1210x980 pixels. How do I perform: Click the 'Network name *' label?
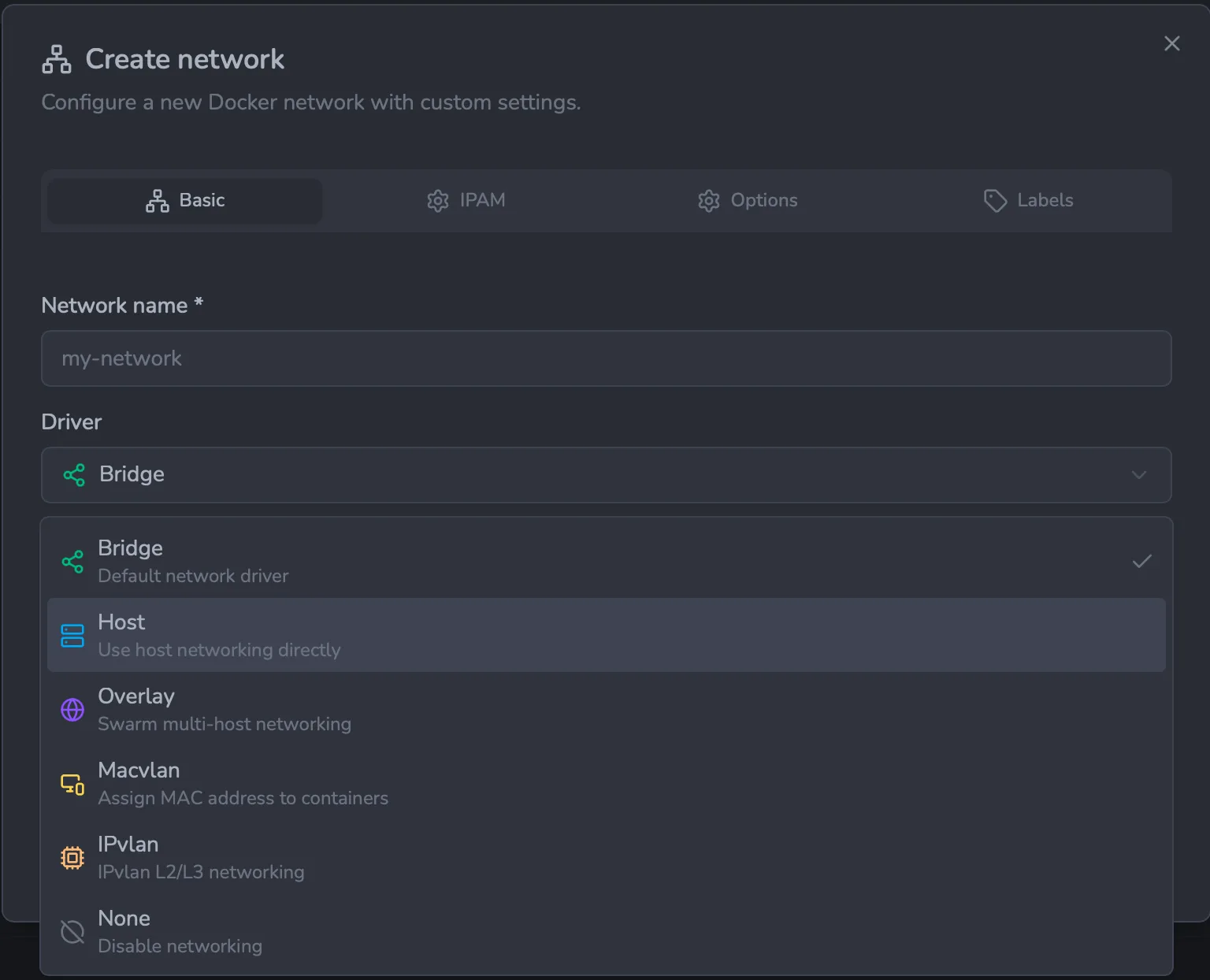pos(122,306)
